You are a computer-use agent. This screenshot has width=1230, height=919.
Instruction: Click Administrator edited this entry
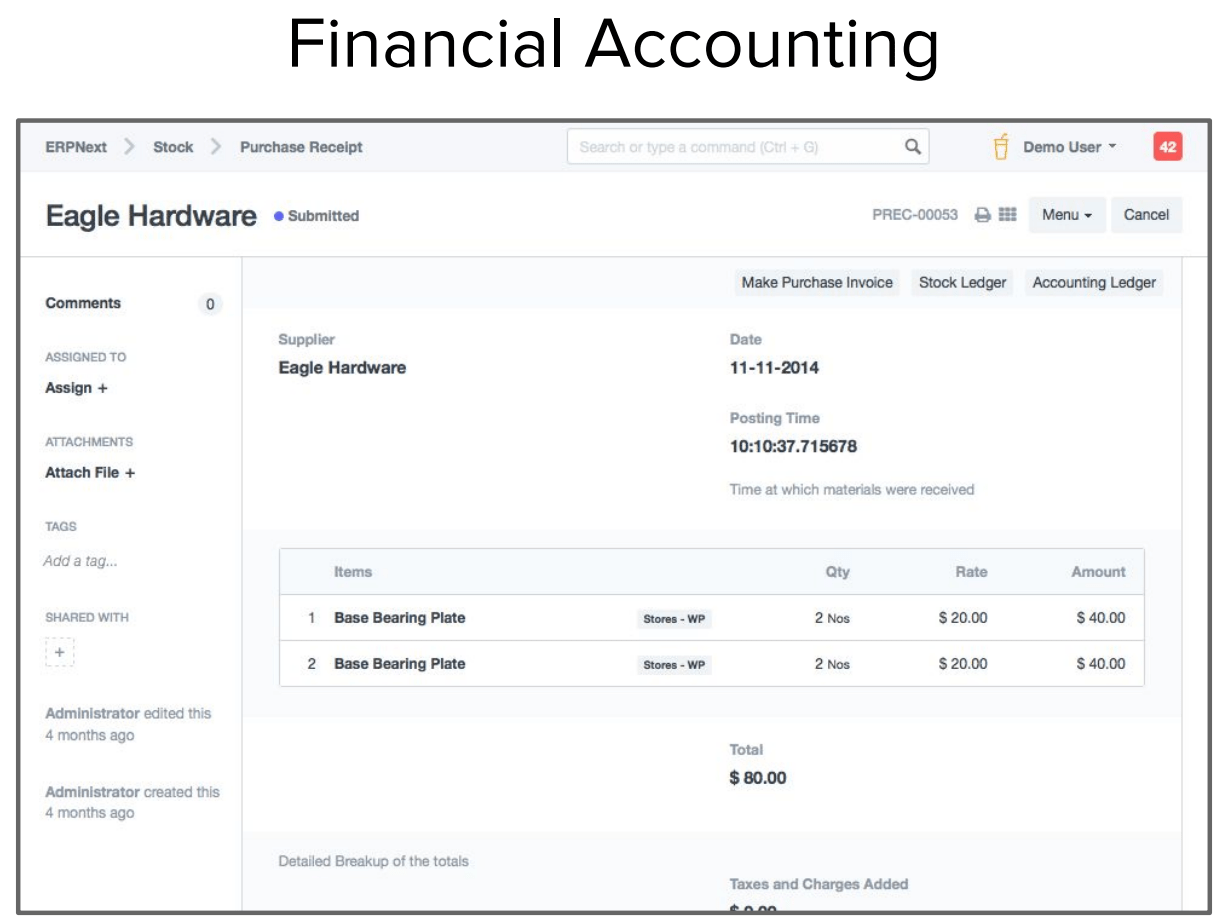[128, 724]
